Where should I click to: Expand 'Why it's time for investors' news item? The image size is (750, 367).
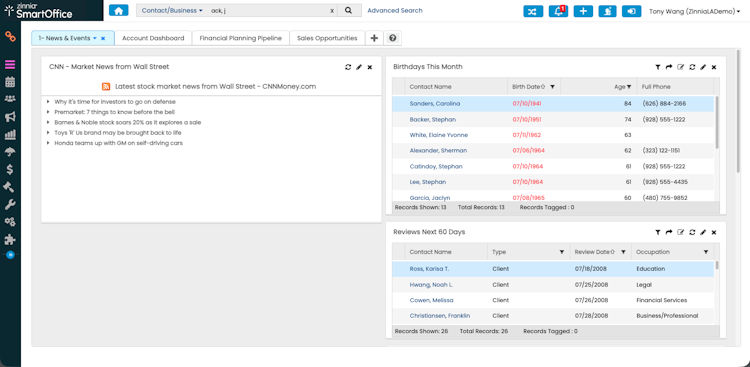(x=48, y=102)
